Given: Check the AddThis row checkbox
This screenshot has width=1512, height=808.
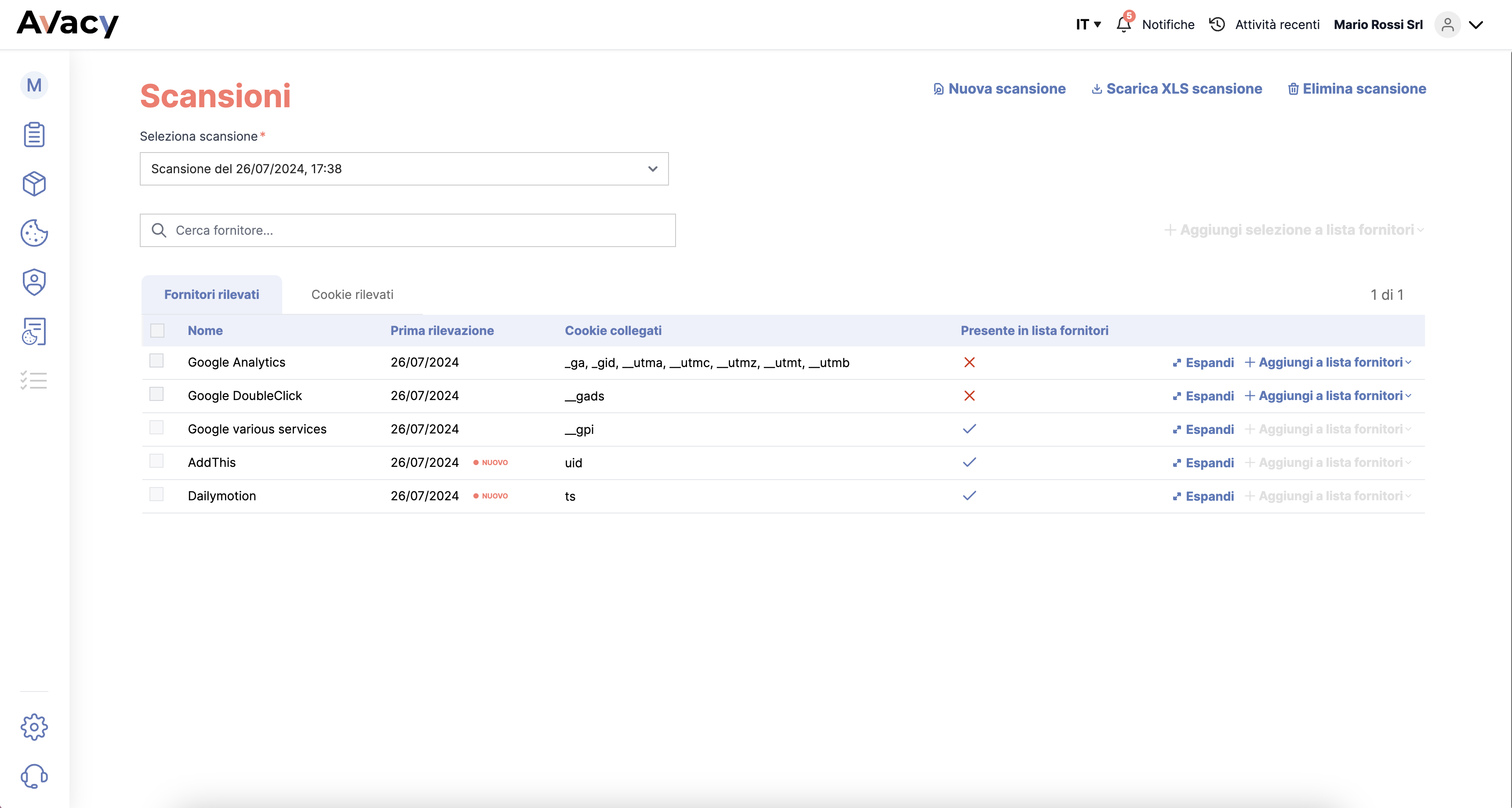Looking at the screenshot, I should [156, 461].
